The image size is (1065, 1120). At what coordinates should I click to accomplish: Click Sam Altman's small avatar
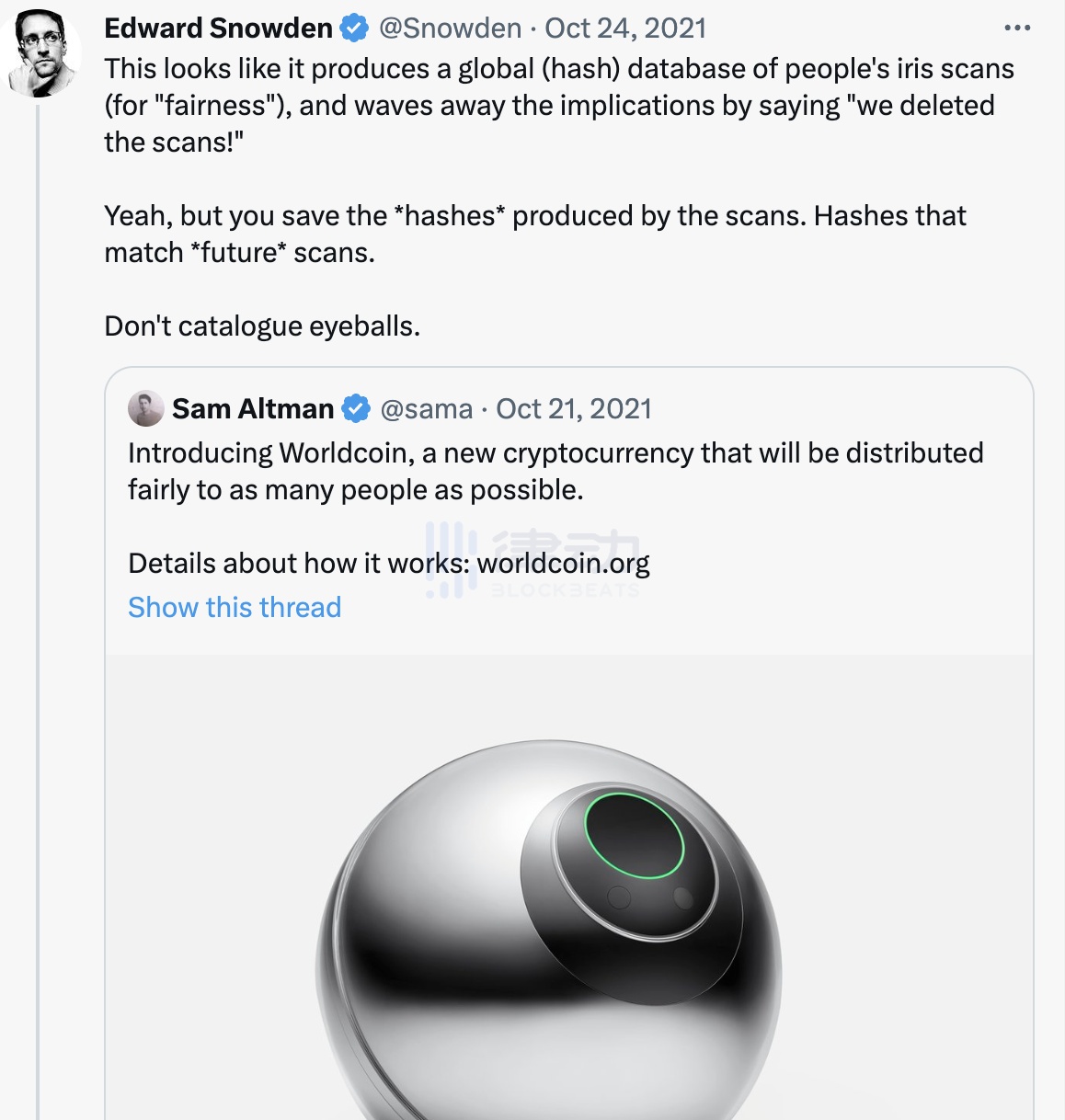[145, 409]
